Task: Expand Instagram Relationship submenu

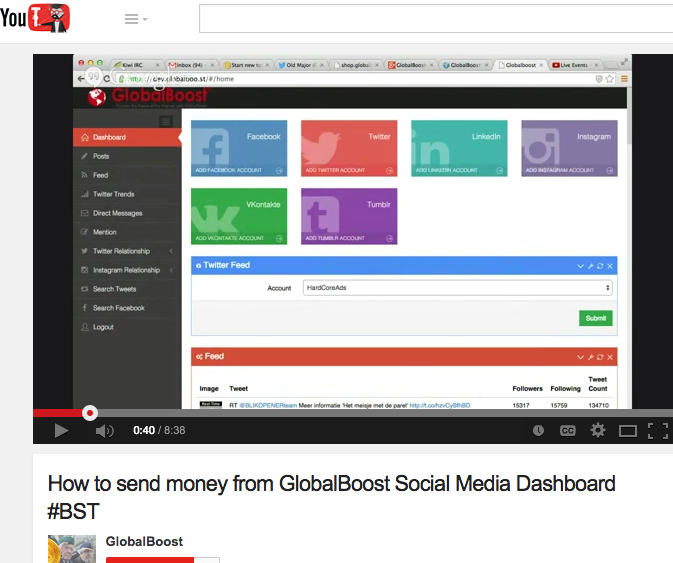Action: 127,270
